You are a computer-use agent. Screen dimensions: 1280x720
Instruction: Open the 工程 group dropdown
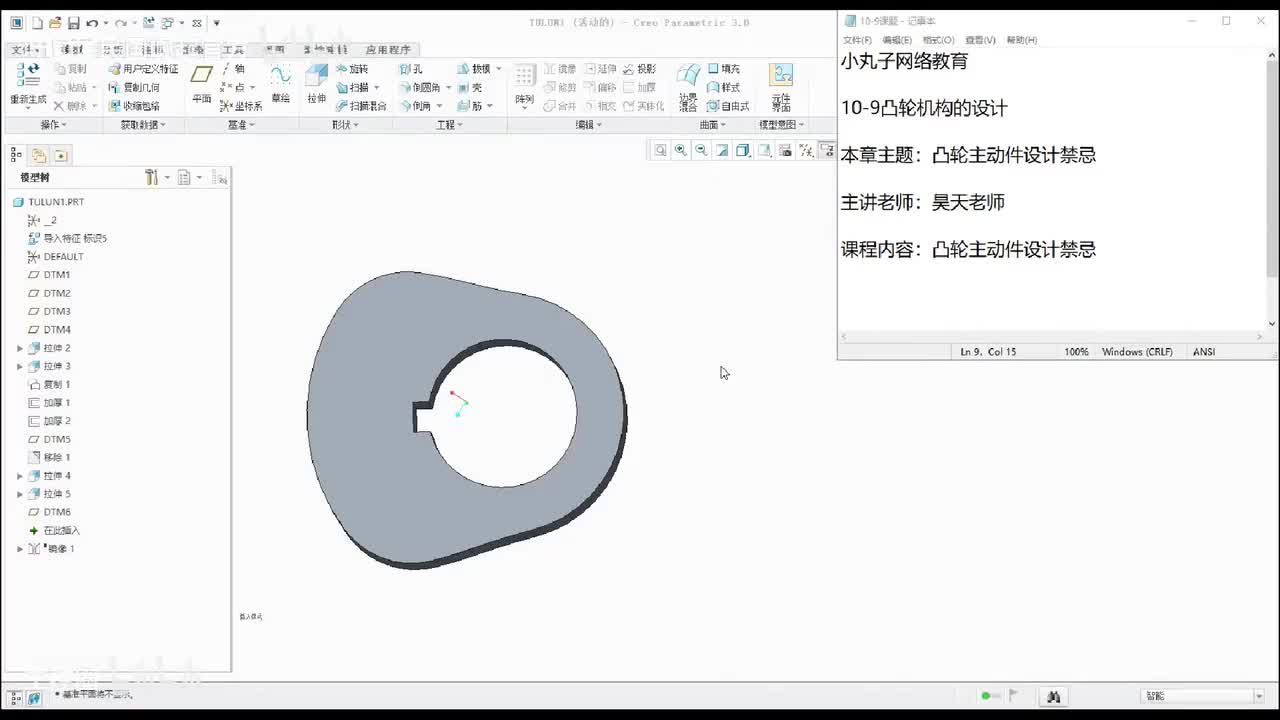click(449, 125)
